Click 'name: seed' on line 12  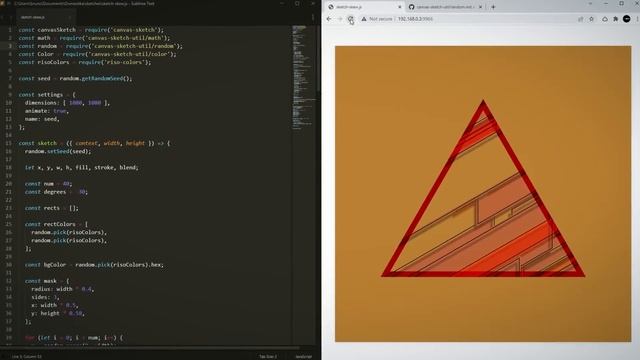42,119
